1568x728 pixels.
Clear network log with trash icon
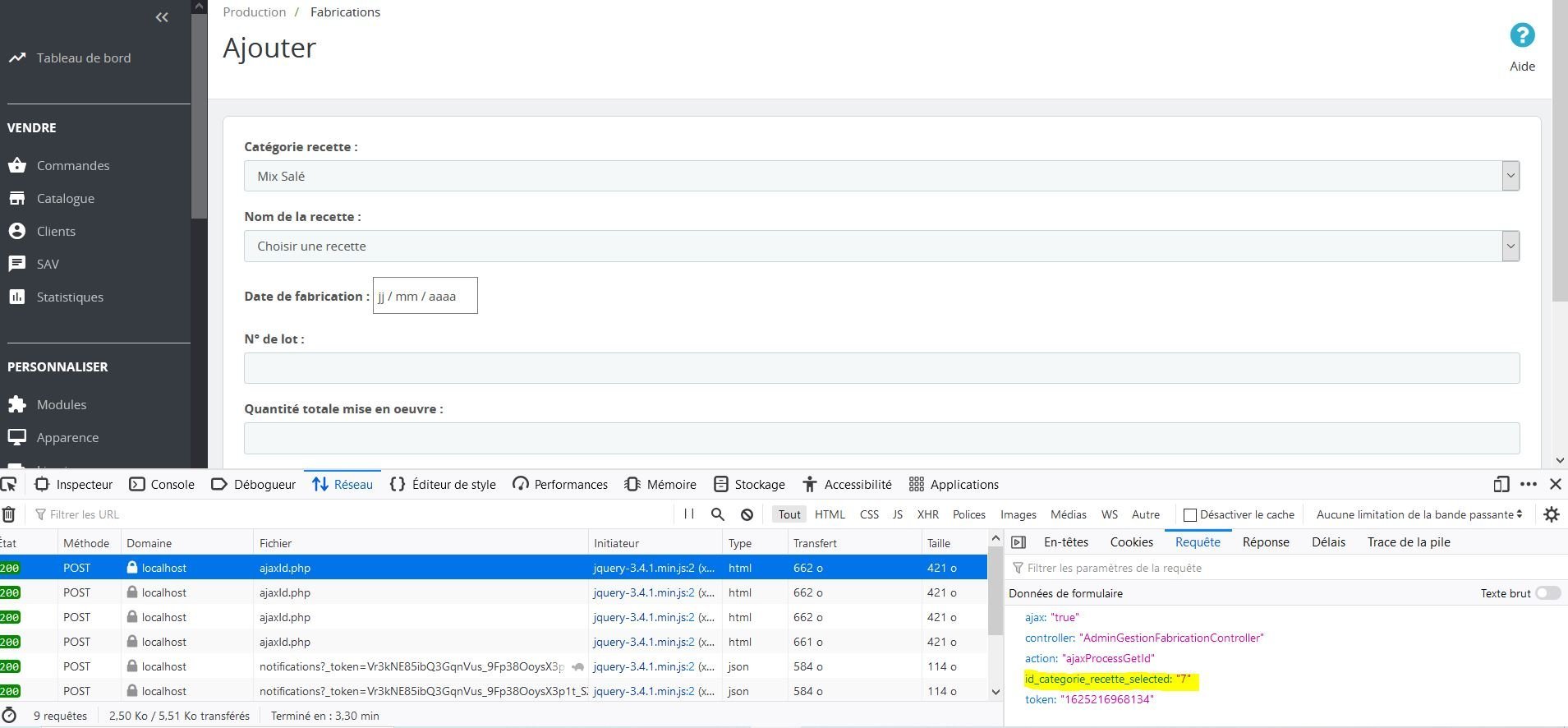pos(9,514)
